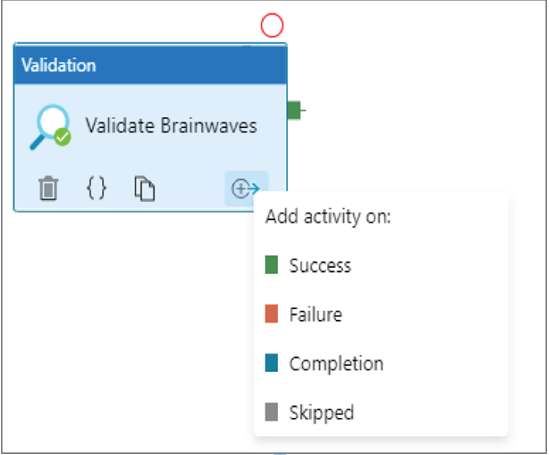
Task: Click the green Success color square
Action: 271,265
